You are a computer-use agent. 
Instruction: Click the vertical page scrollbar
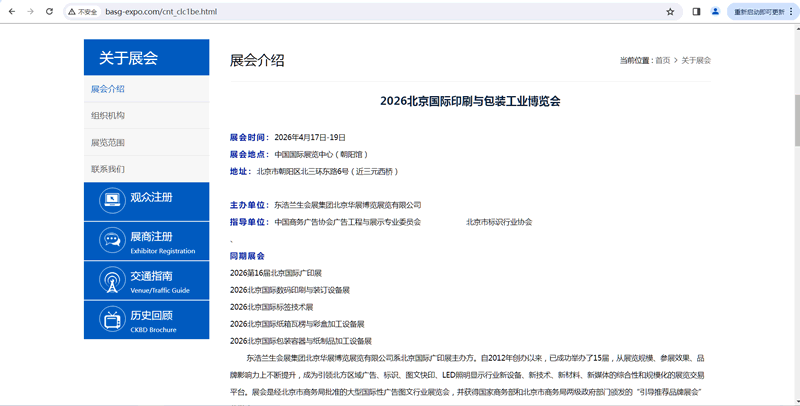(x=795, y=200)
